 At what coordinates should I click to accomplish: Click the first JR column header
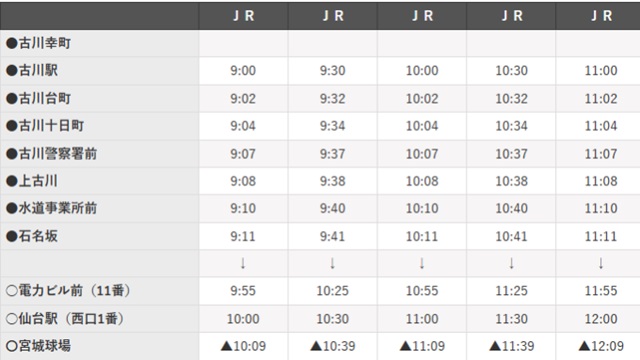point(244,16)
